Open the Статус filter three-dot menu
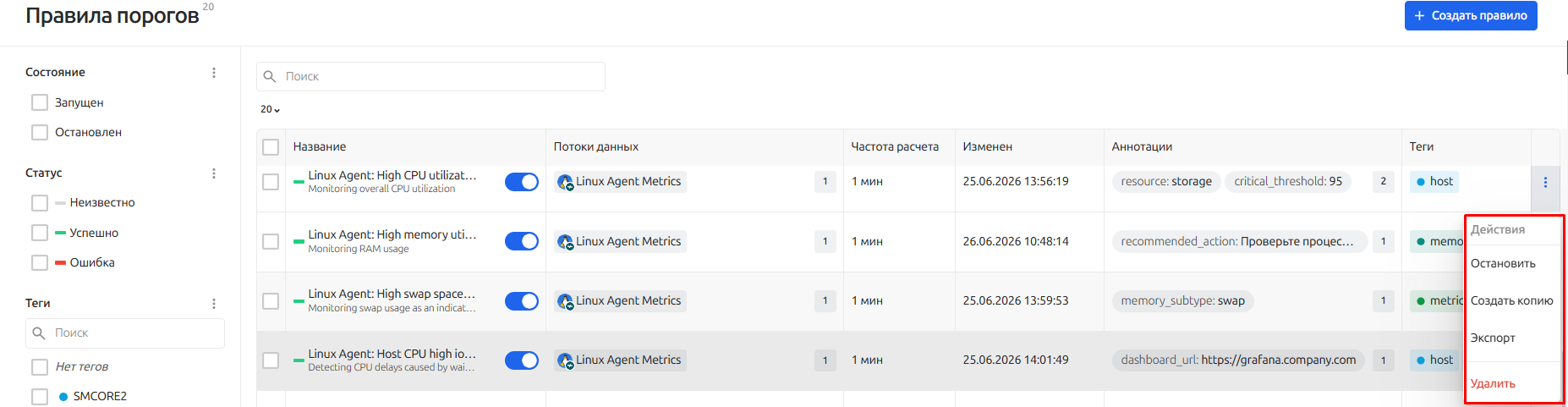1568x407 pixels. click(x=214, y=173)
